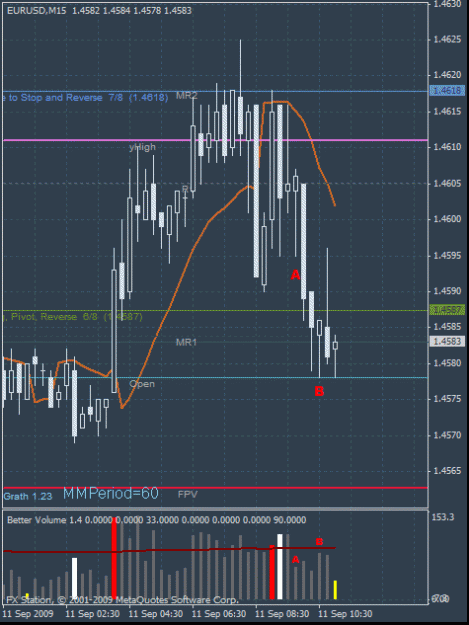Select the FPV label

(x=188, y=495)
